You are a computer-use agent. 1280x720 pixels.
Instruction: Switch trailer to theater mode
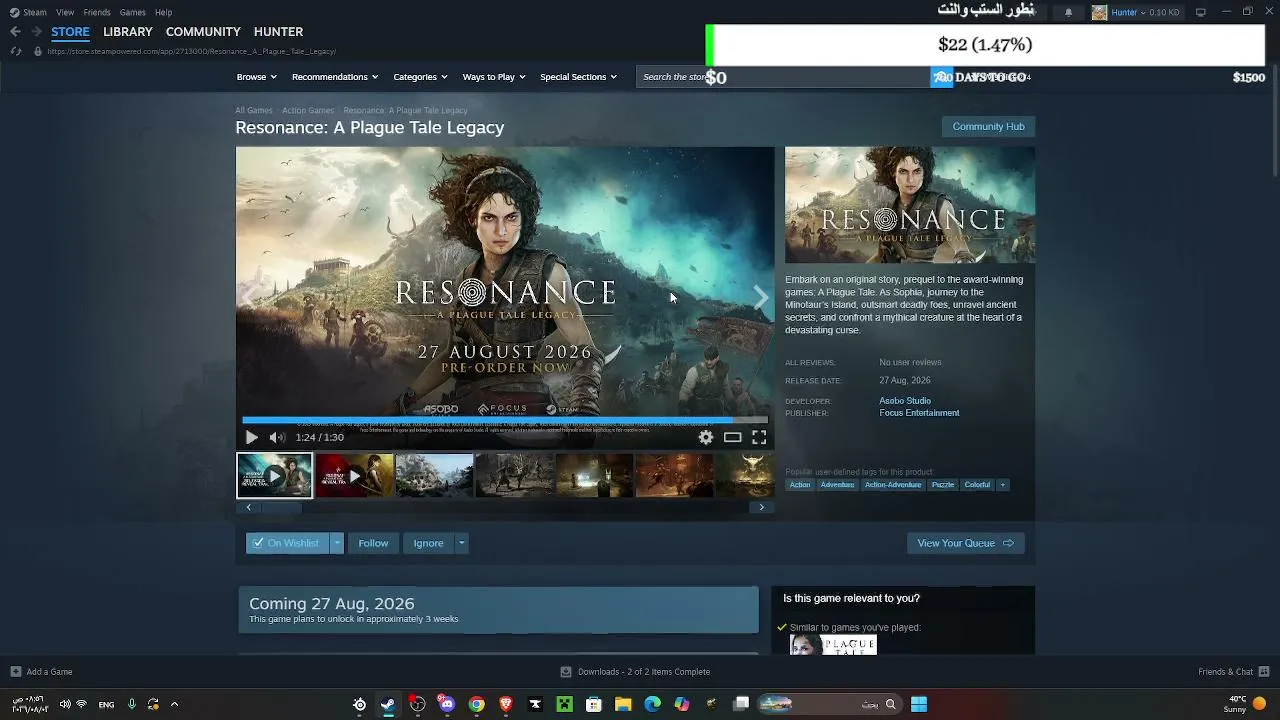(x=733, y=437)
